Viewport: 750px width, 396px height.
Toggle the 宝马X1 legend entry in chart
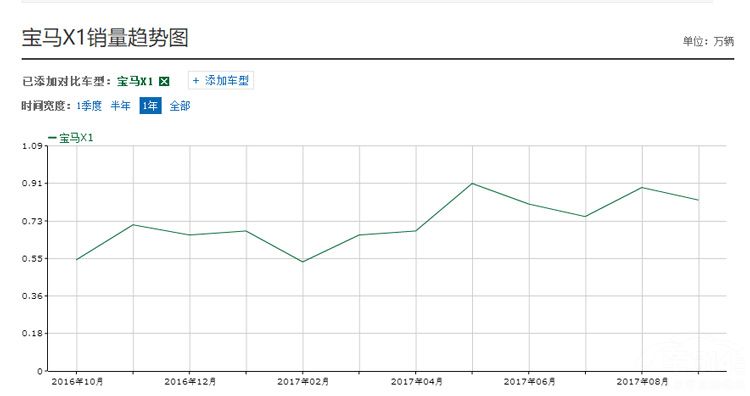tap(71, 138)
